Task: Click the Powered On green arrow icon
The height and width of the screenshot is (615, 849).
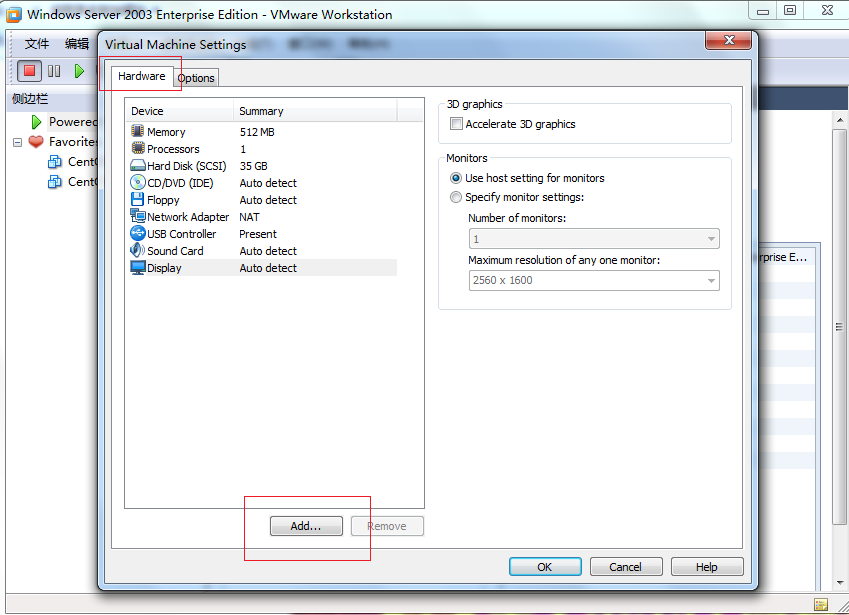Action: (x=36, y=122)
